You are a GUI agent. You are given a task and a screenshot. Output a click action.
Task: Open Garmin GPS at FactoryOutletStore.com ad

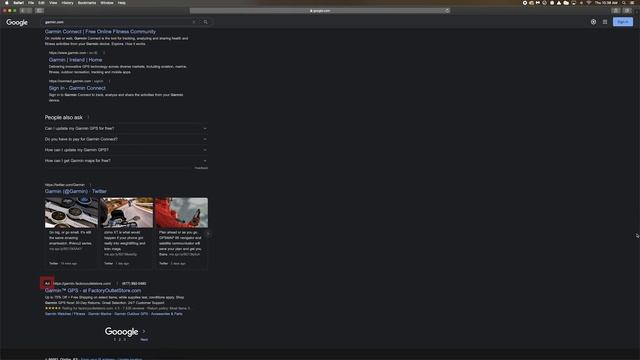tap(93, 291)
